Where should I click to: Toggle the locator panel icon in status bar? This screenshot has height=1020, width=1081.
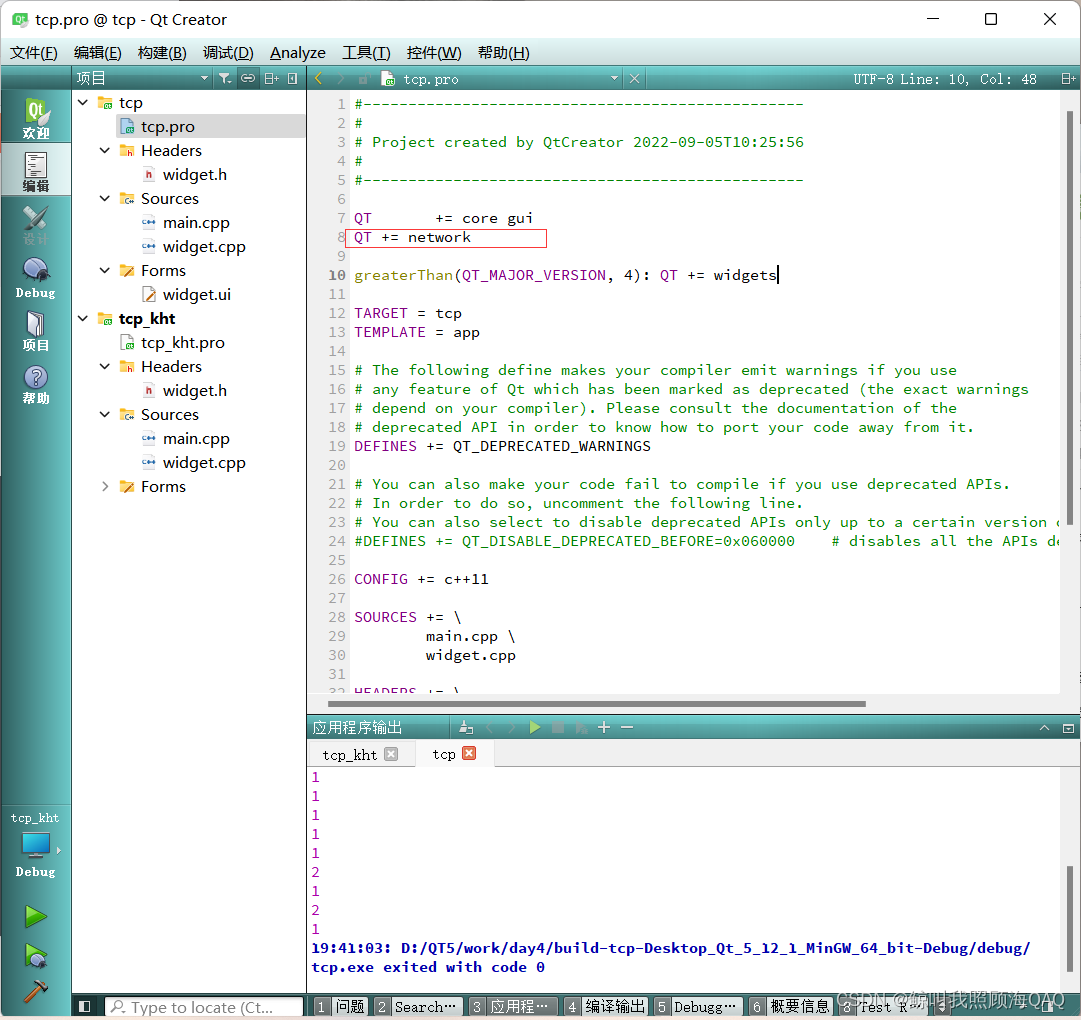coord(86,1006)
